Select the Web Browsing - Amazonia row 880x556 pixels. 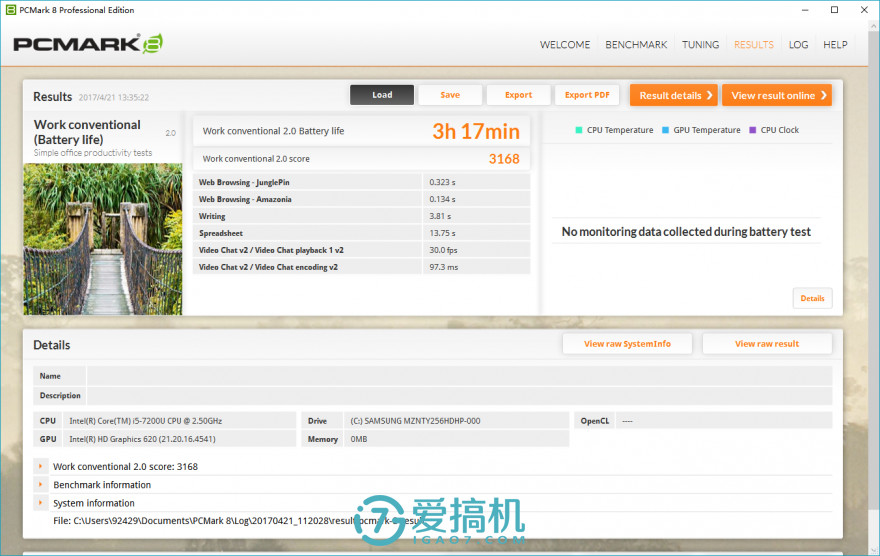click(361, 199)
